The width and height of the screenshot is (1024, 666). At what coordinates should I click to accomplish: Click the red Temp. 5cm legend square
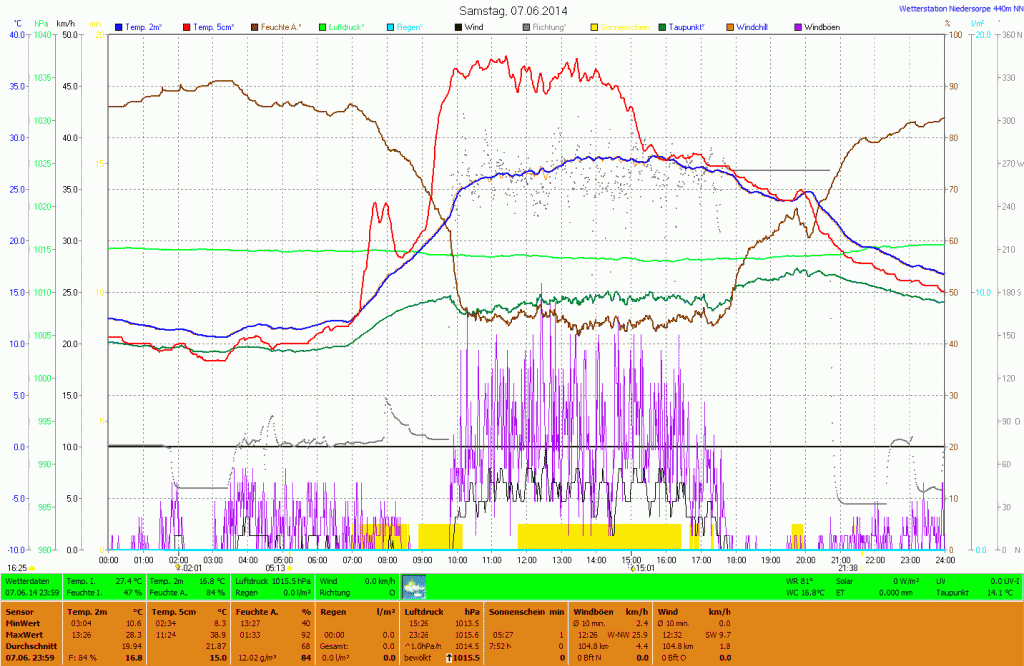[x=186, y=26]
